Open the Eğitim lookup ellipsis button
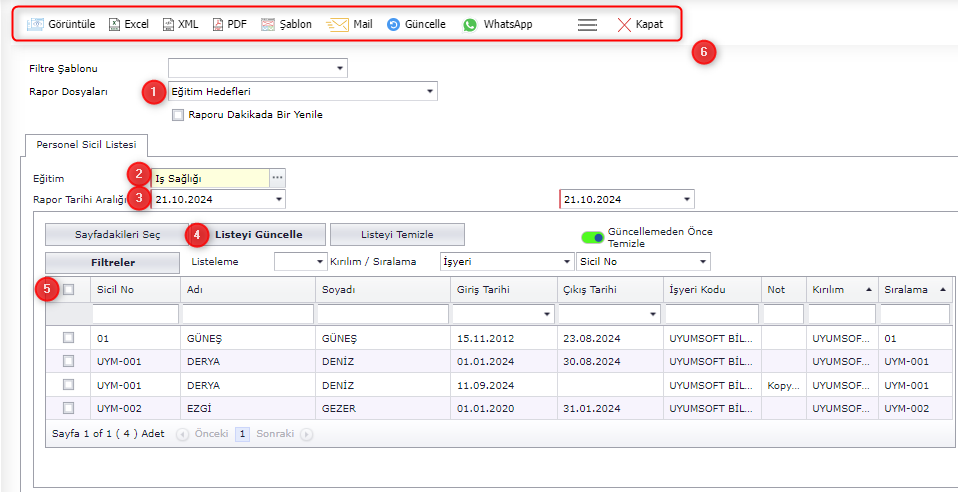 point(277,178)
